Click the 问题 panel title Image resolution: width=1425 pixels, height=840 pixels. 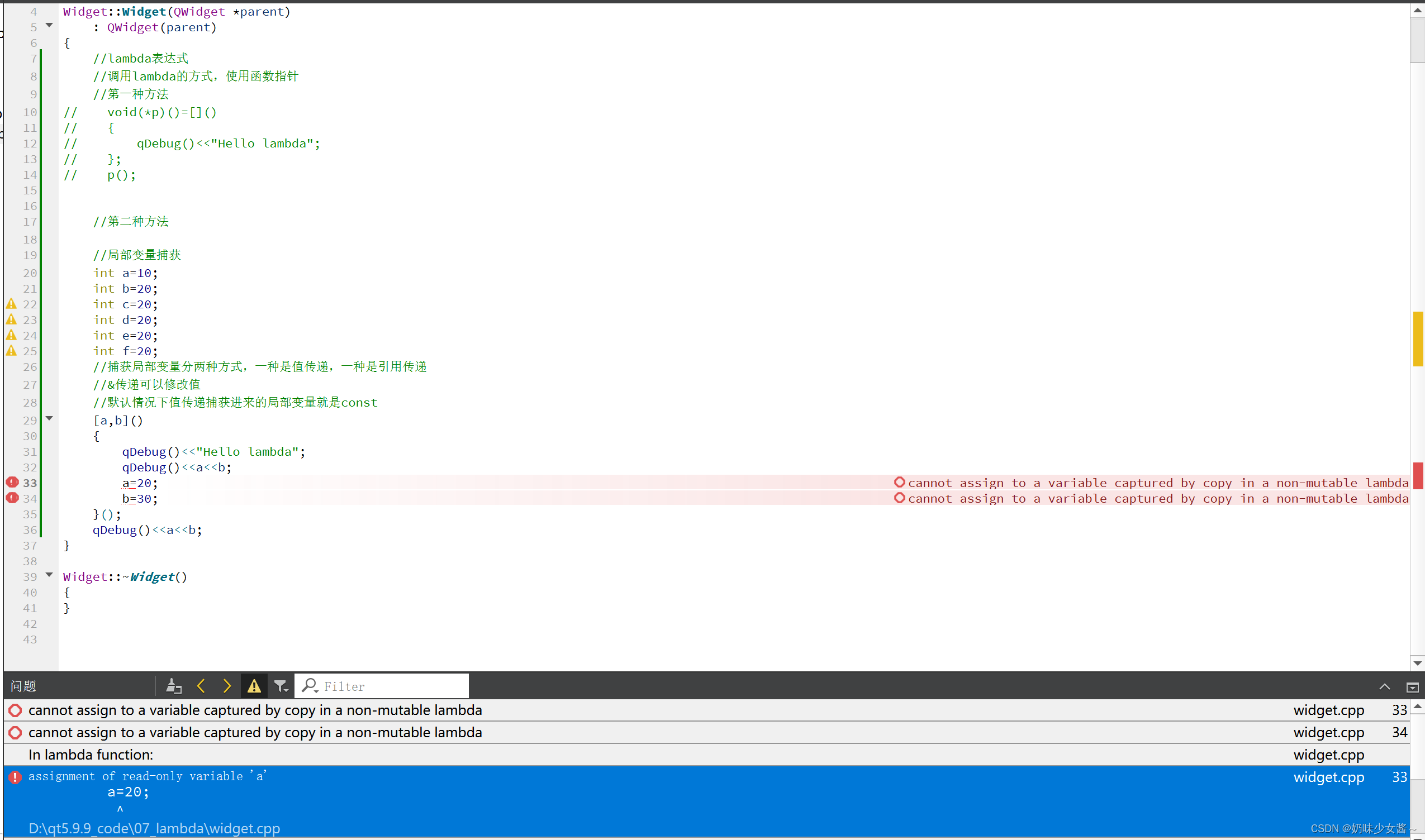pyautogui.click(x=23, y=686)
